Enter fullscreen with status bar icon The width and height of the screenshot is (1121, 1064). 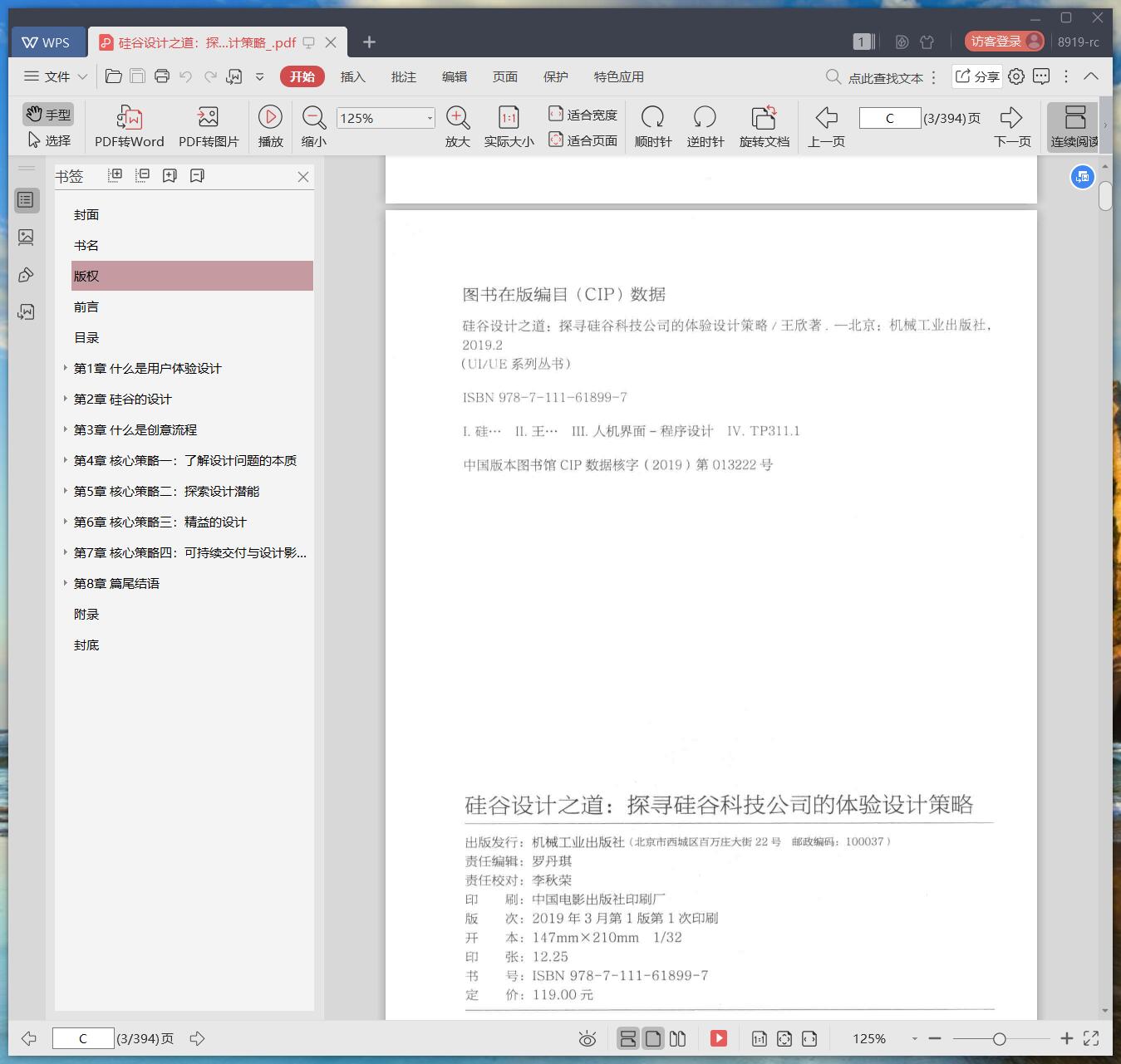pos(1091,1038)
